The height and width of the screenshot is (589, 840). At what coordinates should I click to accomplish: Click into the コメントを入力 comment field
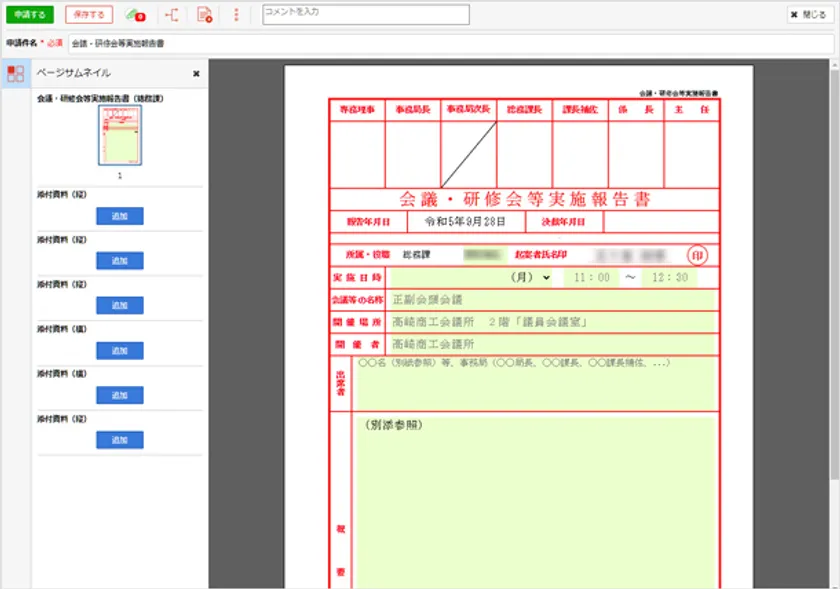(x=365, y=15)
